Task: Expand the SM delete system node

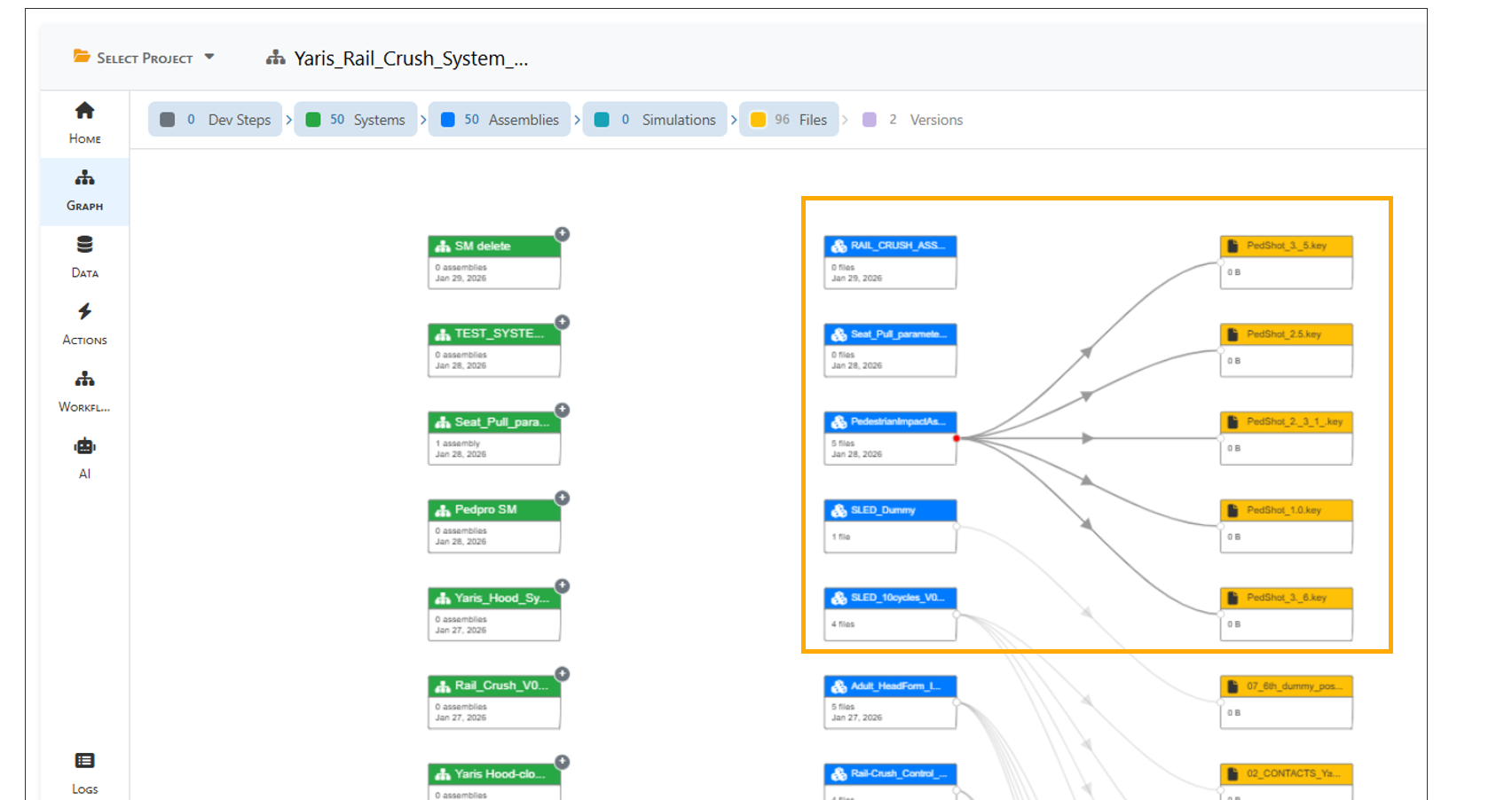Action: 562,234
